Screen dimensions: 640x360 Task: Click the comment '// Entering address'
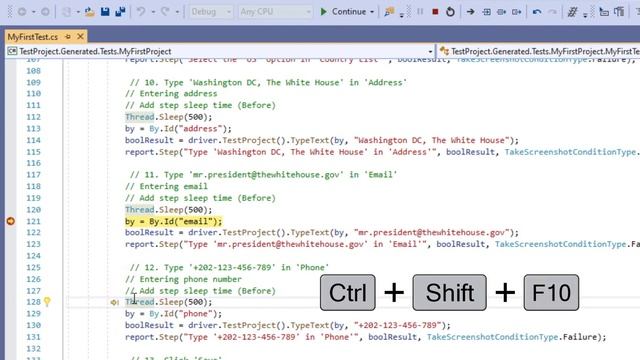[171, 93]
